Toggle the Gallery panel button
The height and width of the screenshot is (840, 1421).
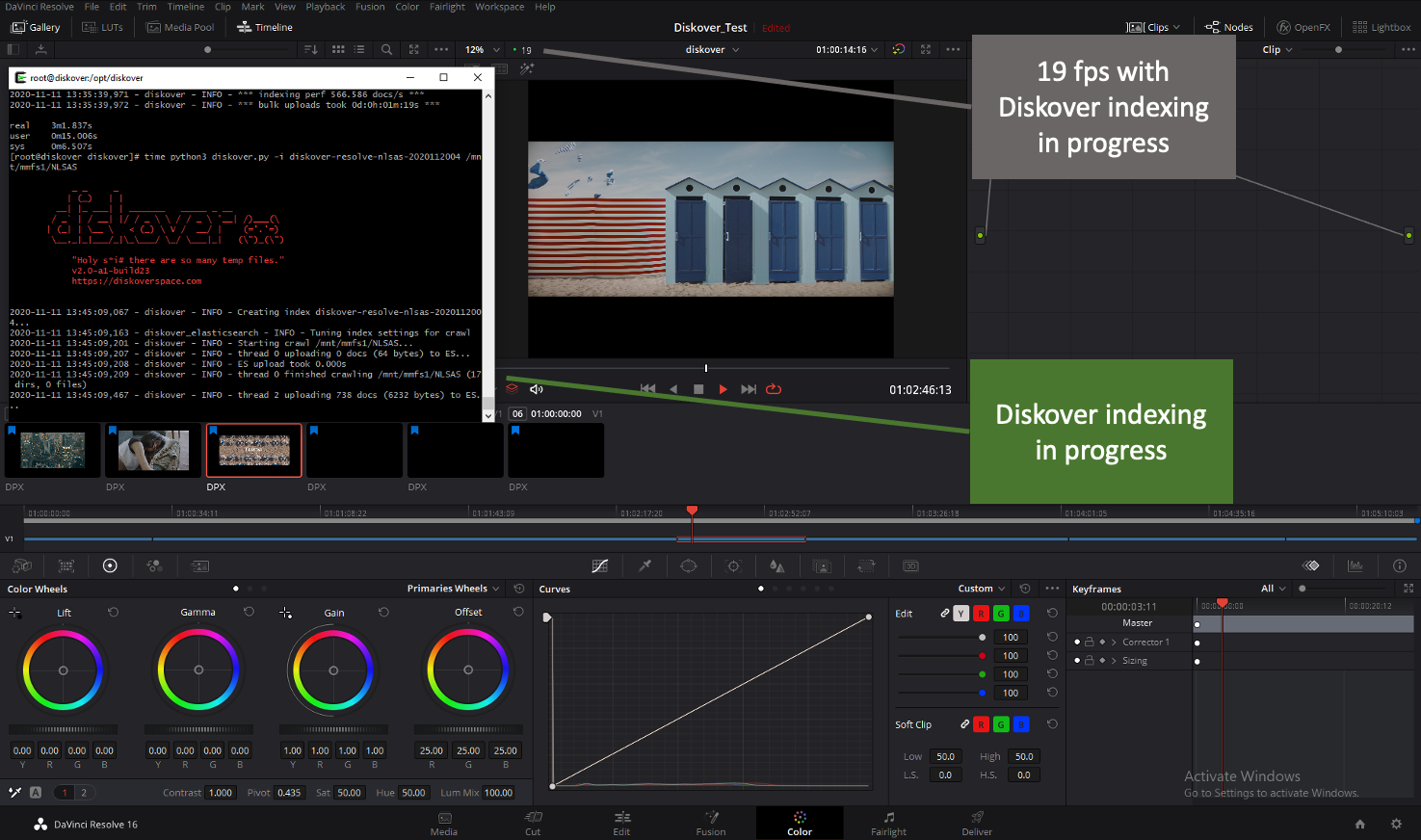click(x=36, y=27)
